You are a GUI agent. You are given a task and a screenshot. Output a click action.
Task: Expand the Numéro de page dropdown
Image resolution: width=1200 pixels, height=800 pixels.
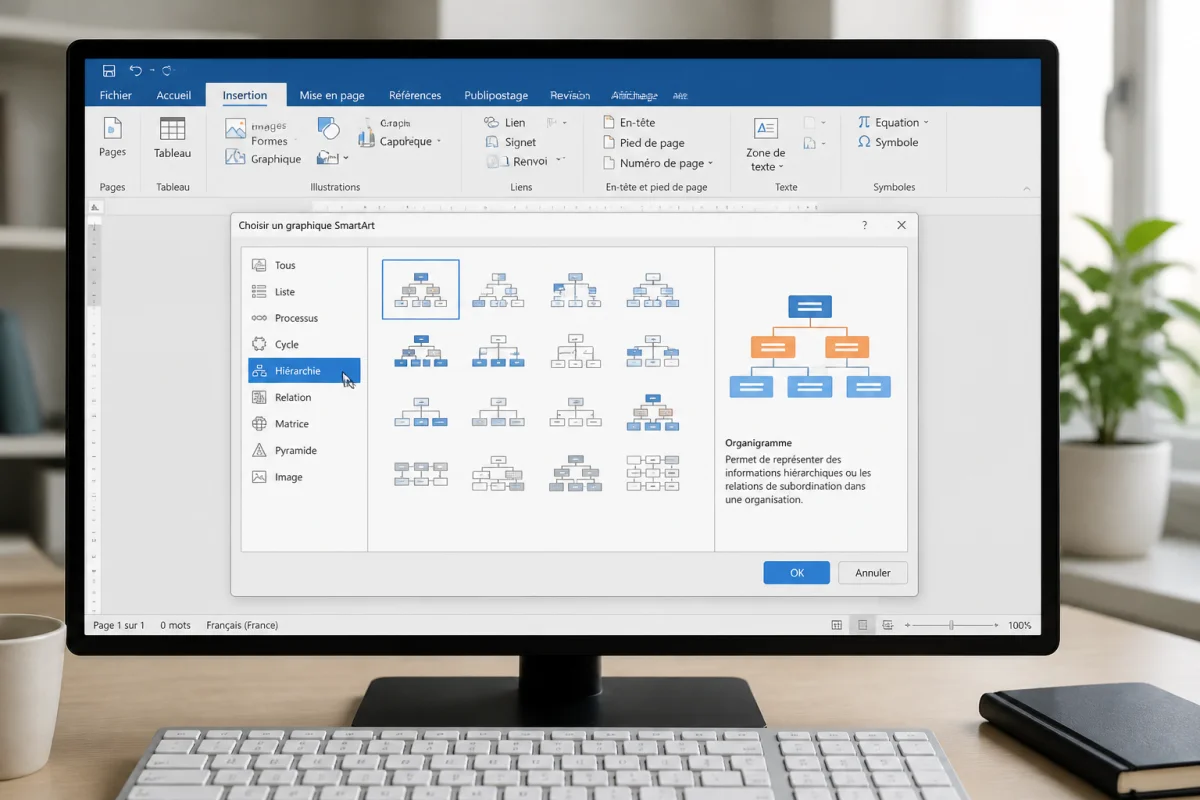pyautogui.click(x=711, y=163)
